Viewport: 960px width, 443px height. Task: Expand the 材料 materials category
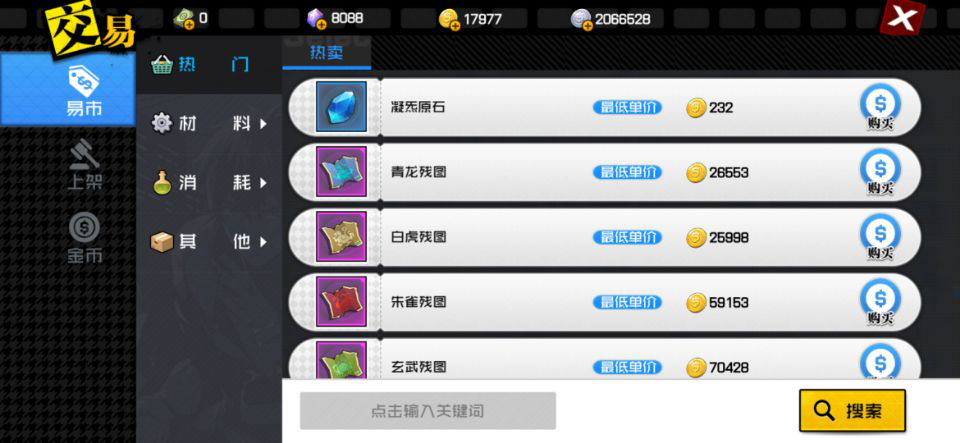coord(209,123)
